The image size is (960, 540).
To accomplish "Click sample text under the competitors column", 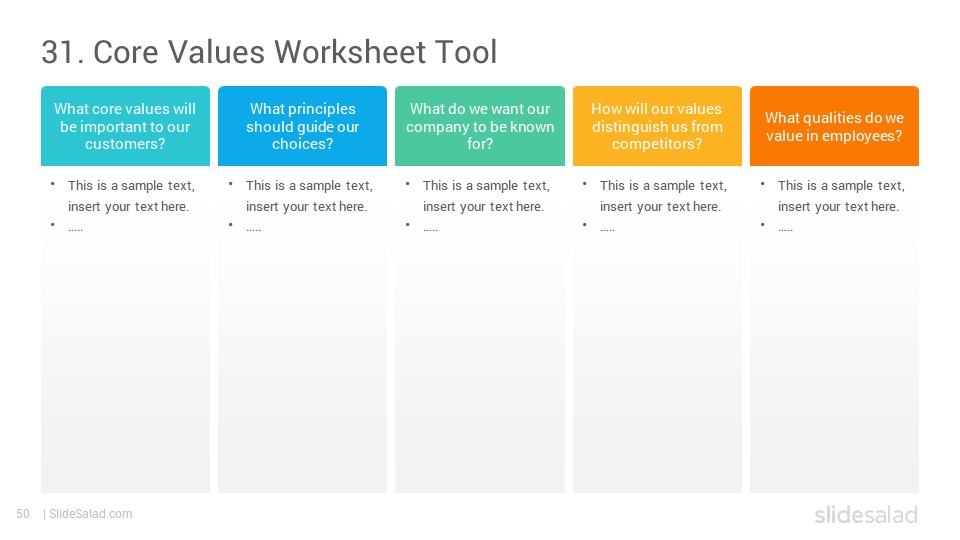I will pos(663,196).
